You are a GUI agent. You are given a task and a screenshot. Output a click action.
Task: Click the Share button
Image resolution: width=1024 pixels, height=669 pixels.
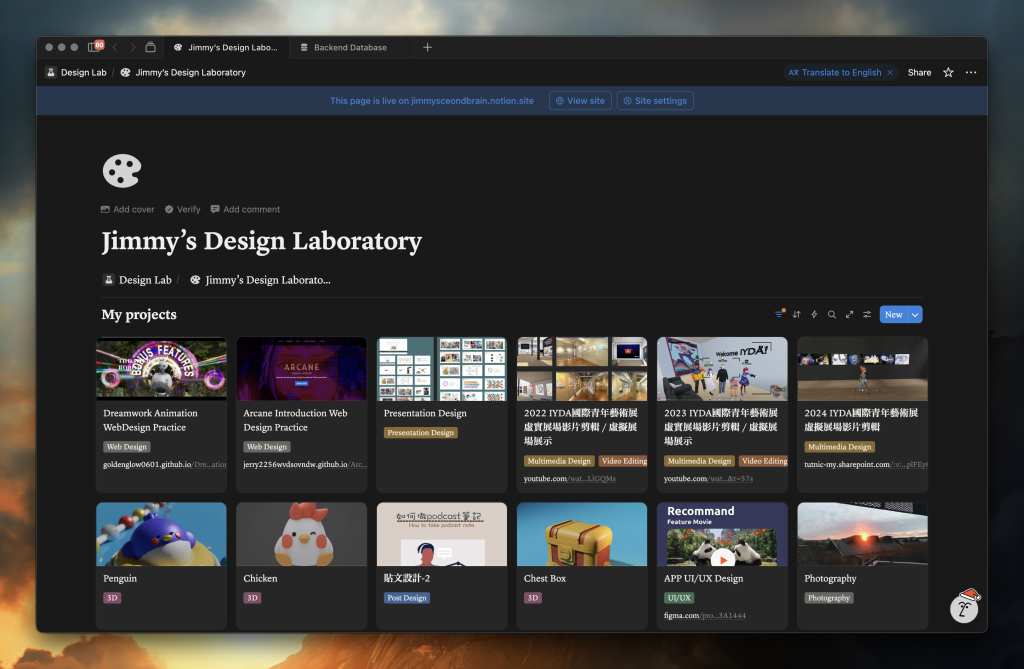(919, 72)
